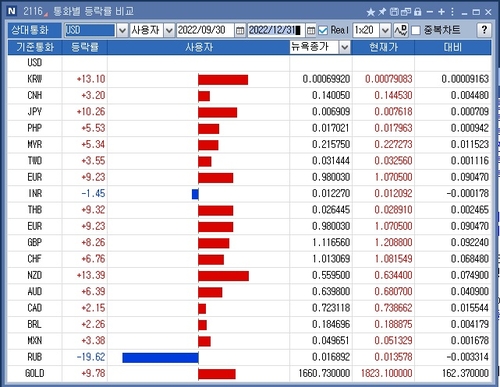
Task: Select the GOLD row
Action: click(249, 373)
